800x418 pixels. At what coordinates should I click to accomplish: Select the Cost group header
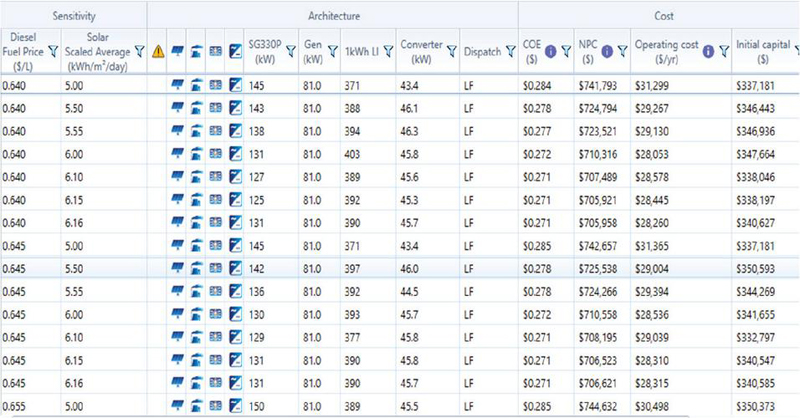point(664,16)
